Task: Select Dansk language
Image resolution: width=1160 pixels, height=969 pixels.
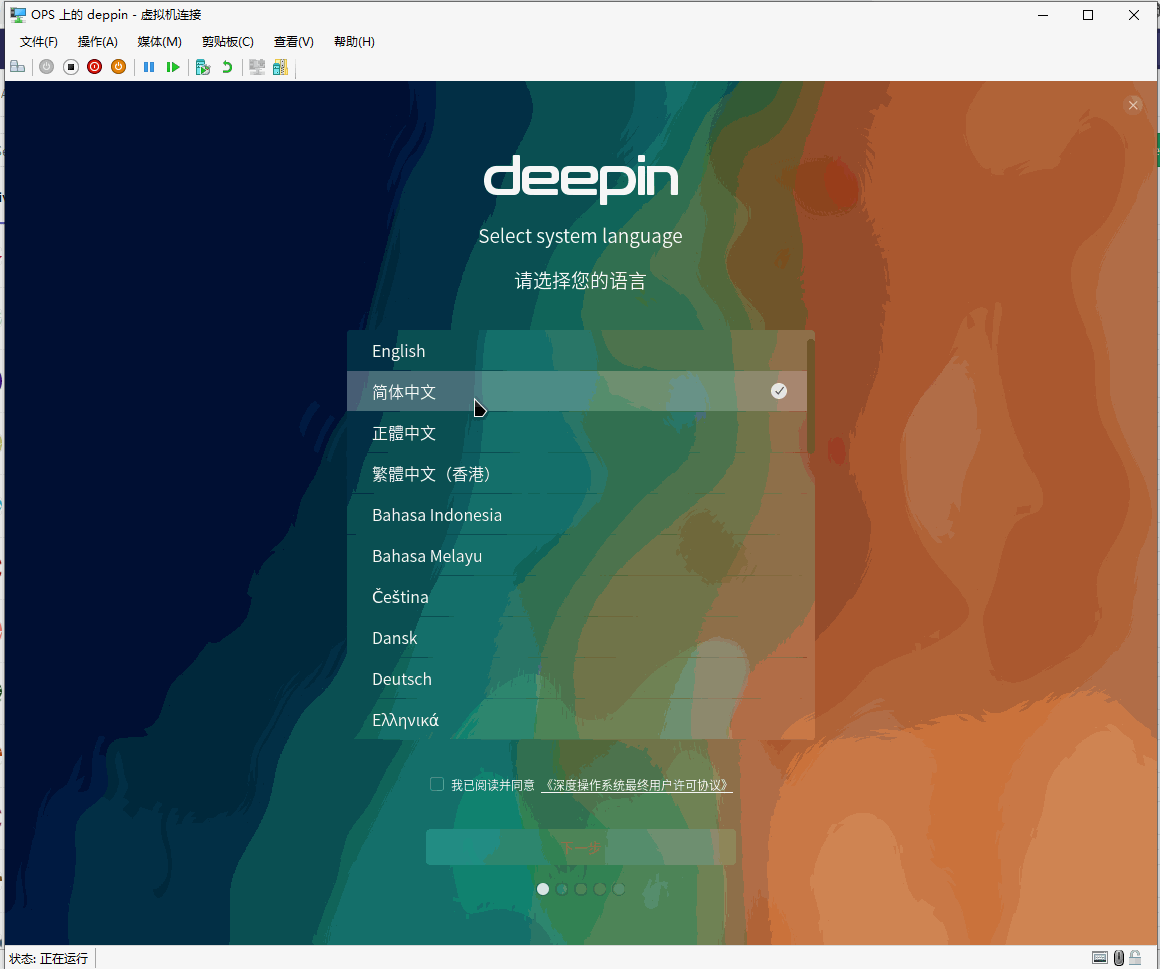Action: 577,638
